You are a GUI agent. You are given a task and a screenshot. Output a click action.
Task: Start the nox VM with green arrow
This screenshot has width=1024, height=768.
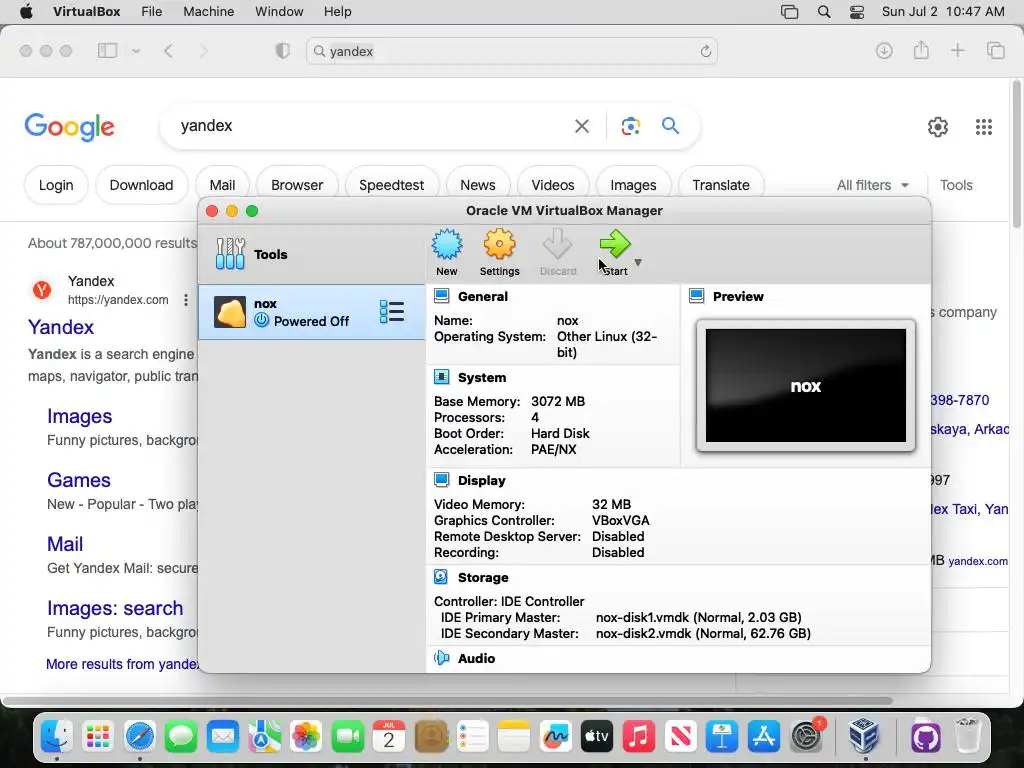pos(615,252)
